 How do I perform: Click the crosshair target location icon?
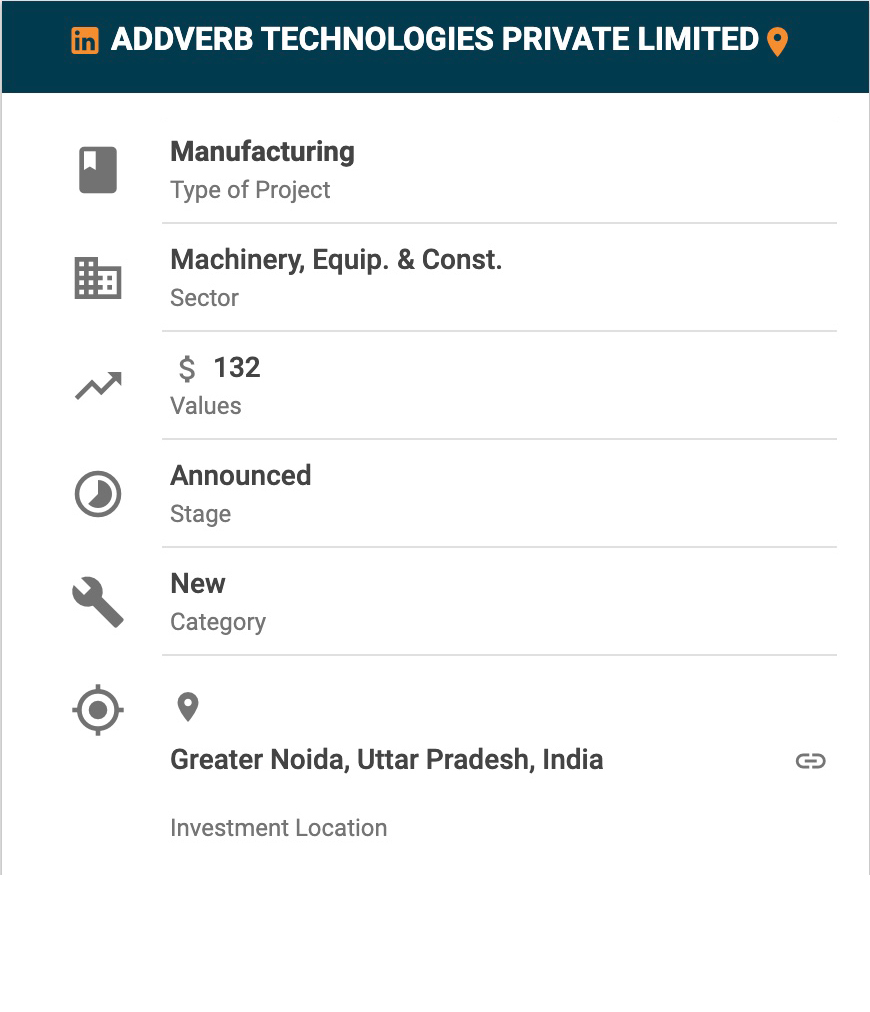coord(98,711)
